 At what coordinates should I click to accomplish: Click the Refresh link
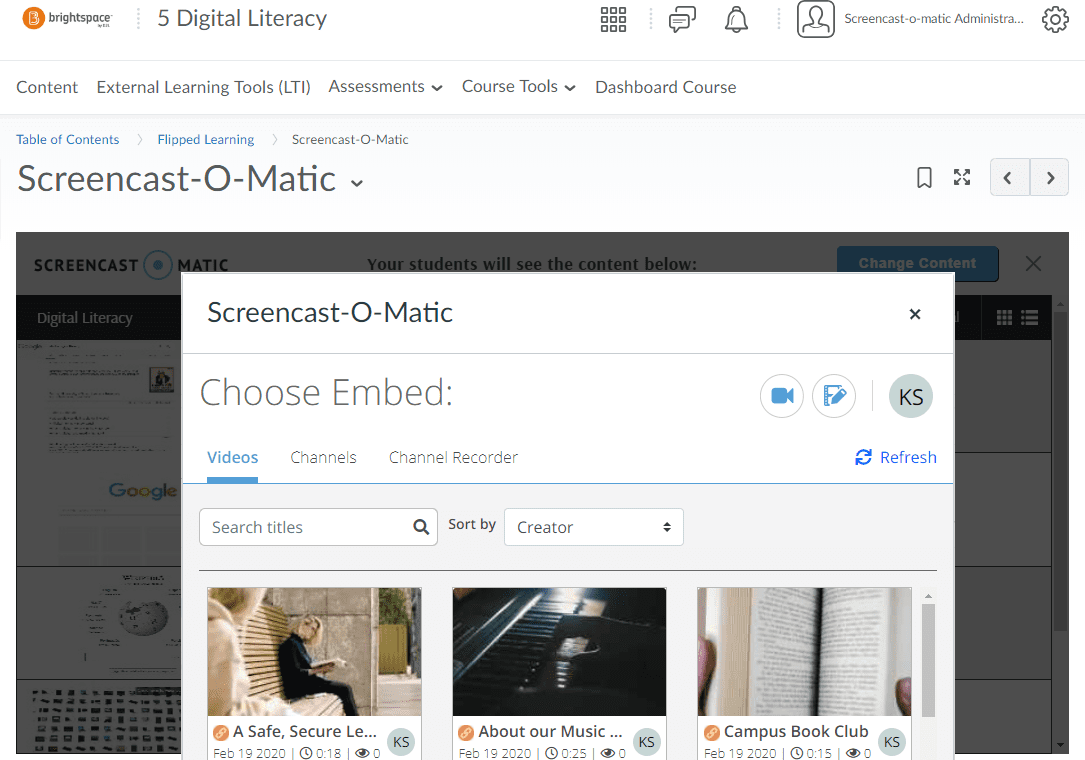click(x=896, y=458)
